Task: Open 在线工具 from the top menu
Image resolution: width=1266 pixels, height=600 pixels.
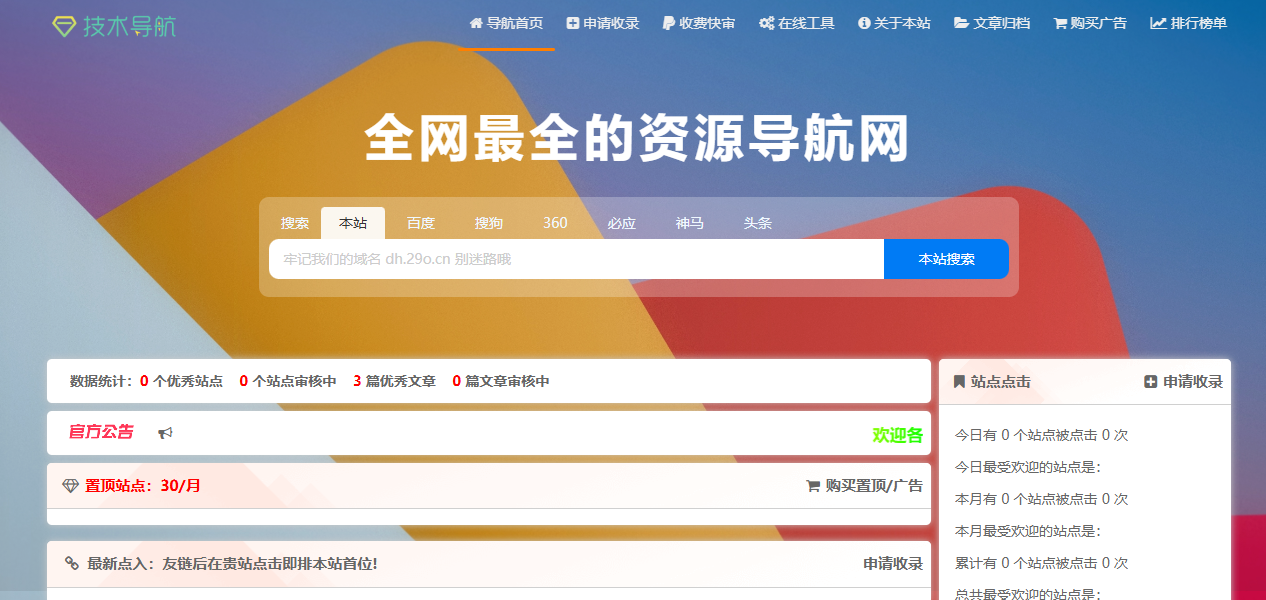Action: tap(797, 23)
